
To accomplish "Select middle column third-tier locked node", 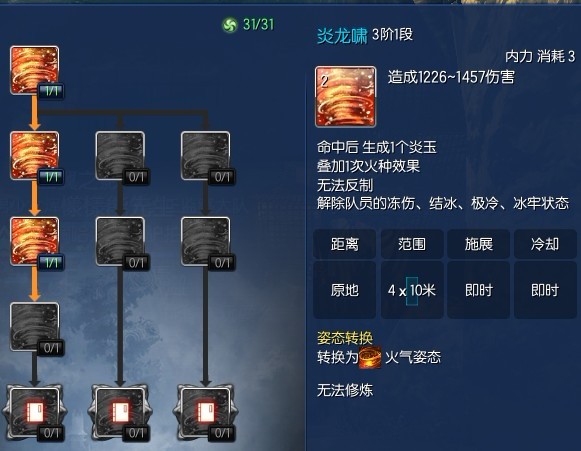I will (x=120, y=241).
